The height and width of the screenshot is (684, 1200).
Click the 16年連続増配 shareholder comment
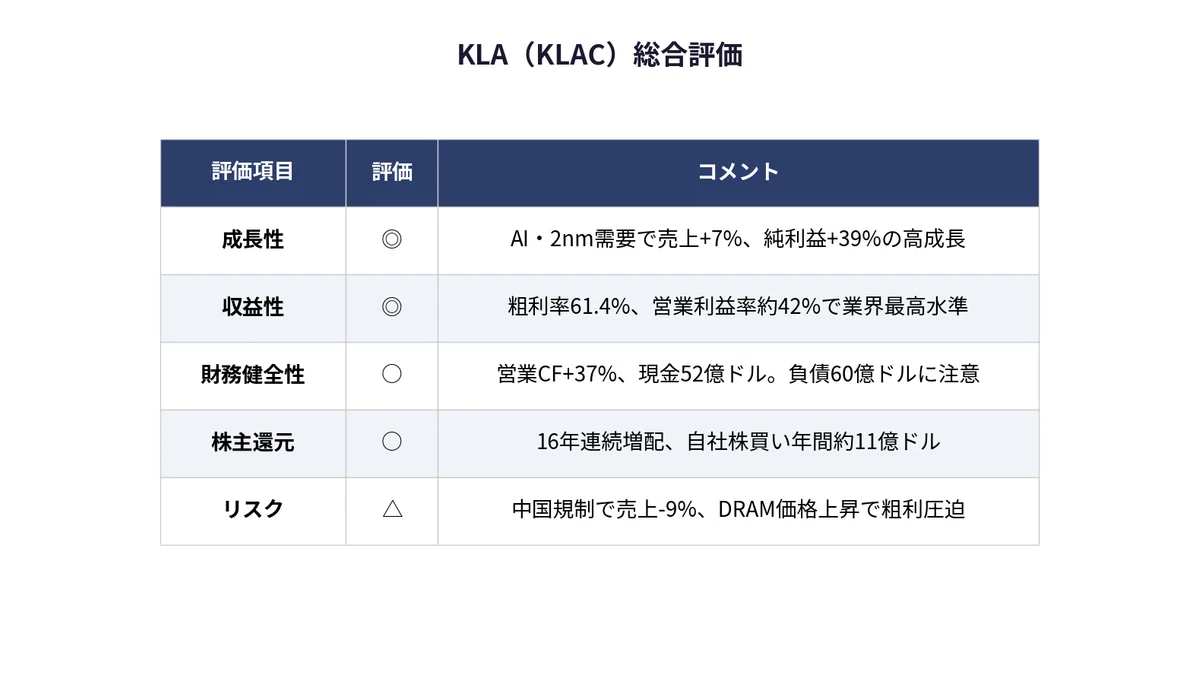click(x=738, y=442)
